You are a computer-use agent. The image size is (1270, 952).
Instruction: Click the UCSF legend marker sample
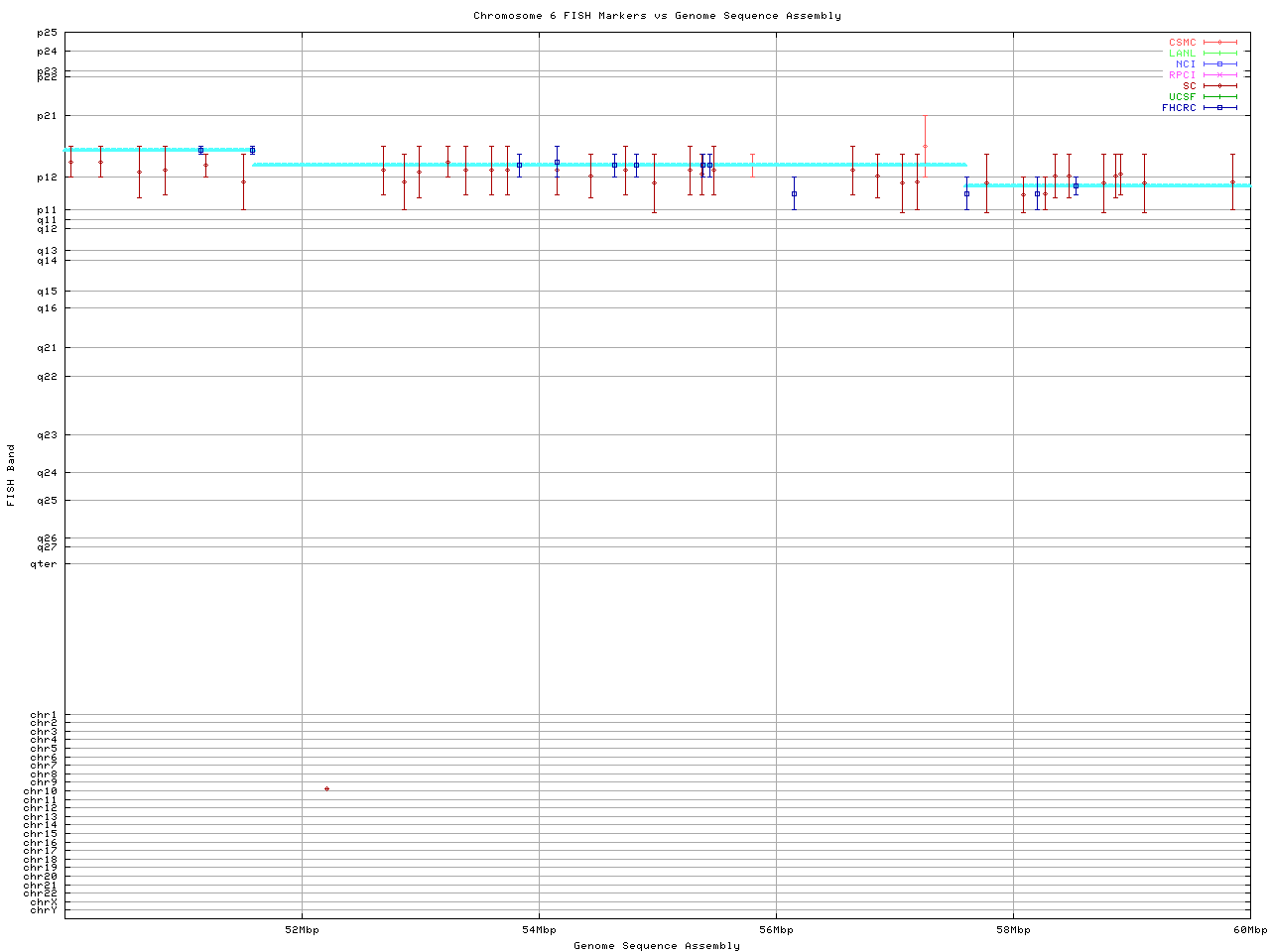1219,97
